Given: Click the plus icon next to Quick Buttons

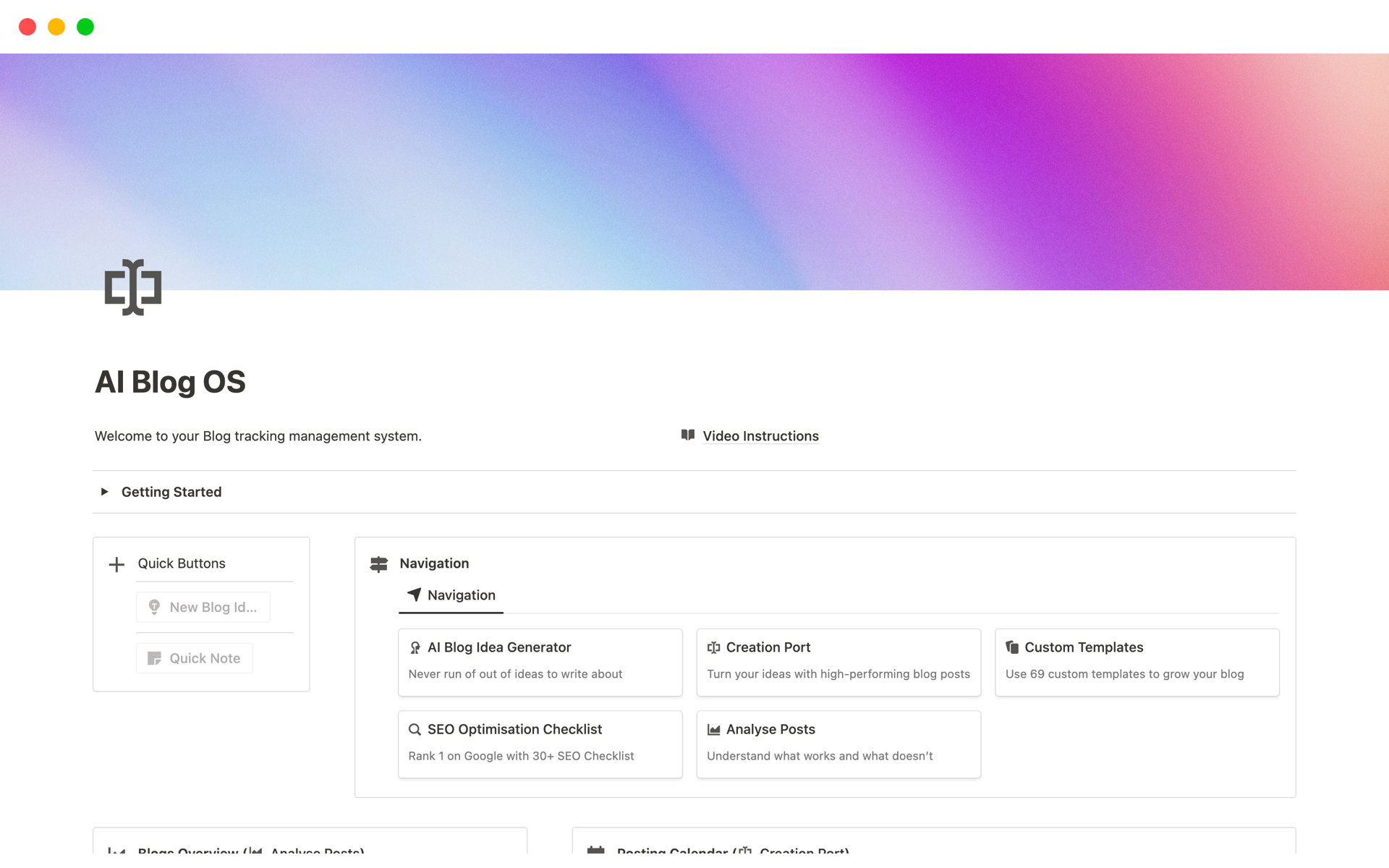Looking at the screenshot, I should coord(116,564).
